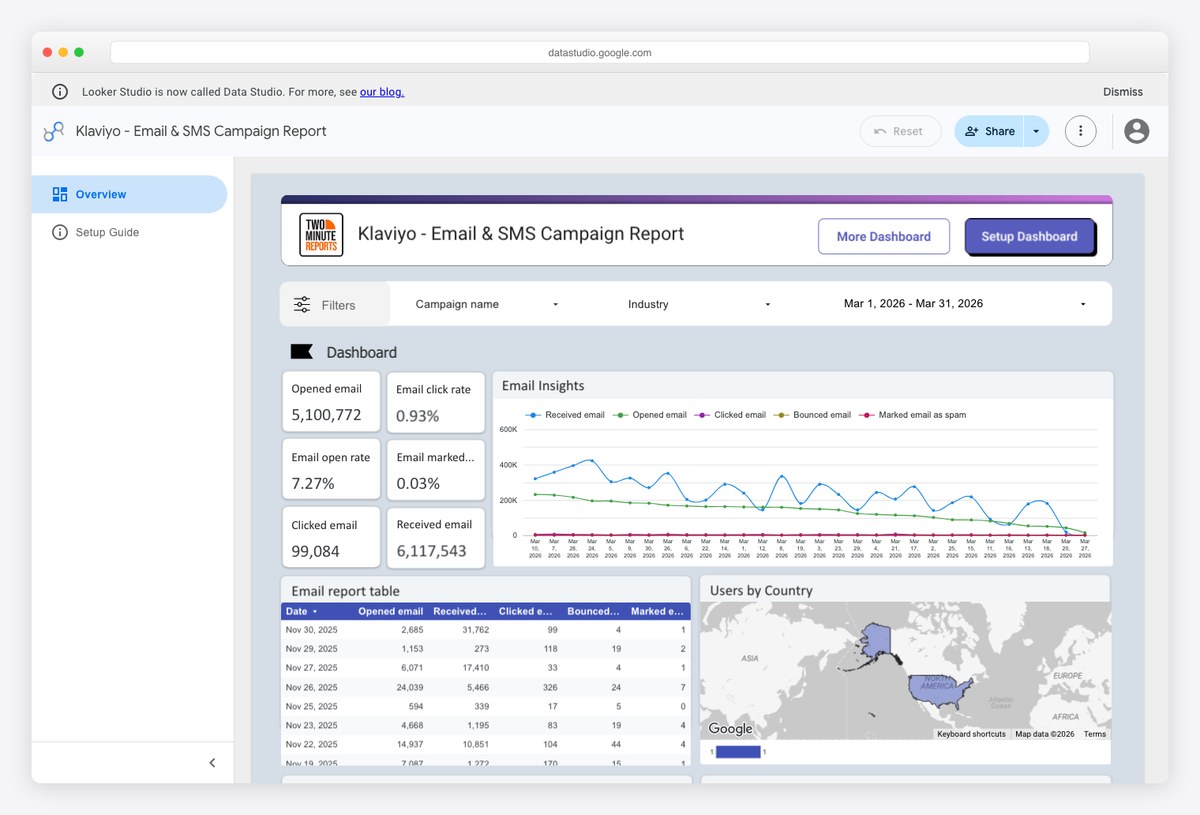Select the Nov 25, 2025 table row

click(486, 706)
